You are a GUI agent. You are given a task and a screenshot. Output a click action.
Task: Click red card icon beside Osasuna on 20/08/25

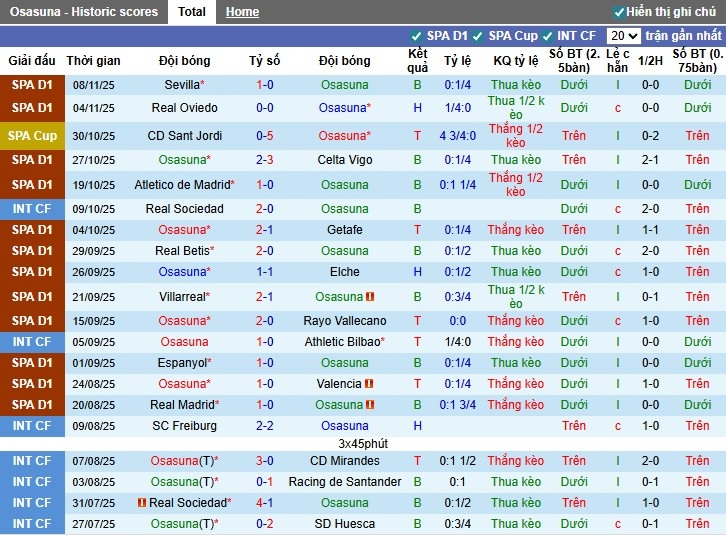pyautogui.click(x=370, y=405)
